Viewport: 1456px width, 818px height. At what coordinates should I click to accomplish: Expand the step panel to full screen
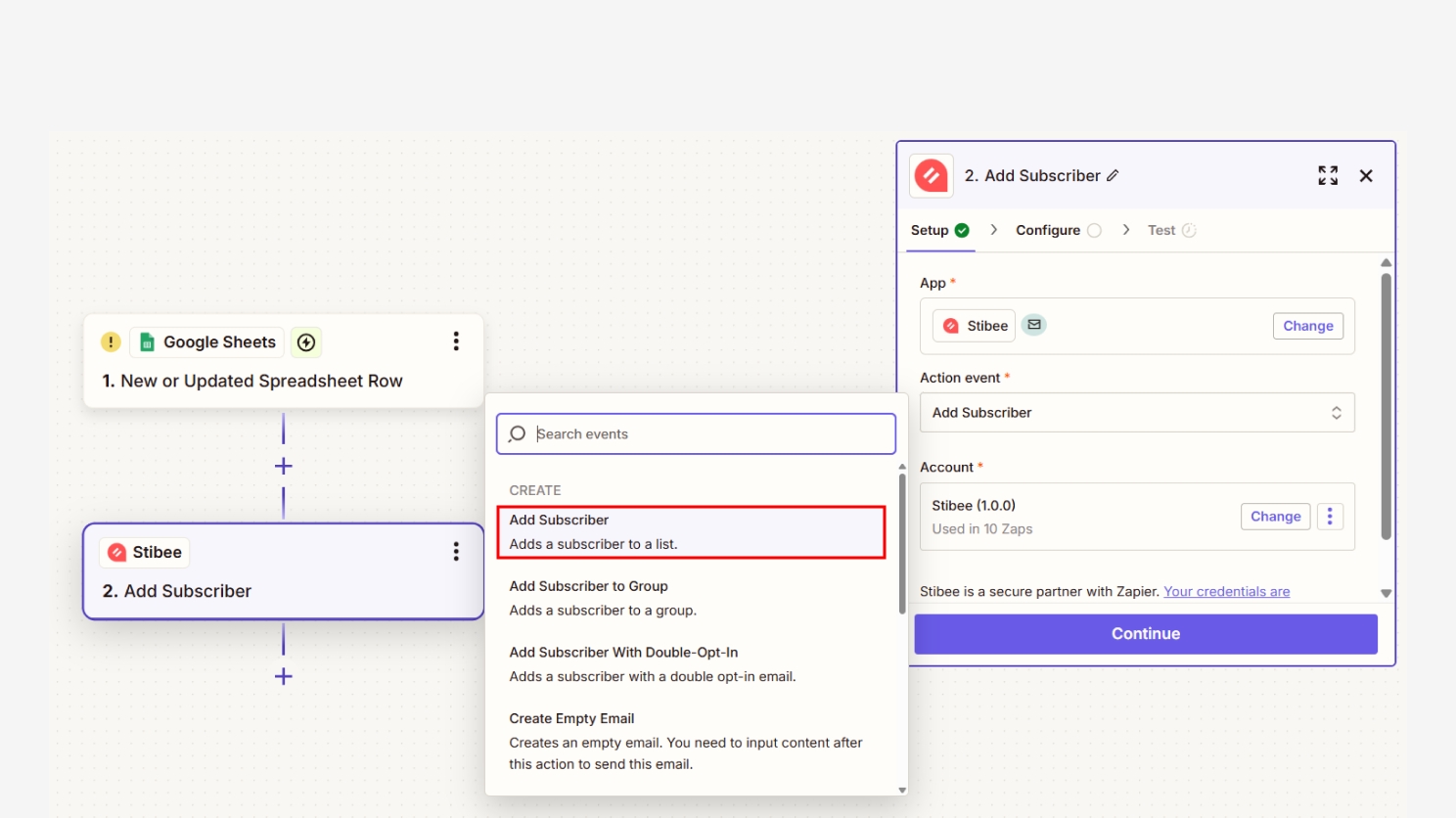(x=1328, y=176)
